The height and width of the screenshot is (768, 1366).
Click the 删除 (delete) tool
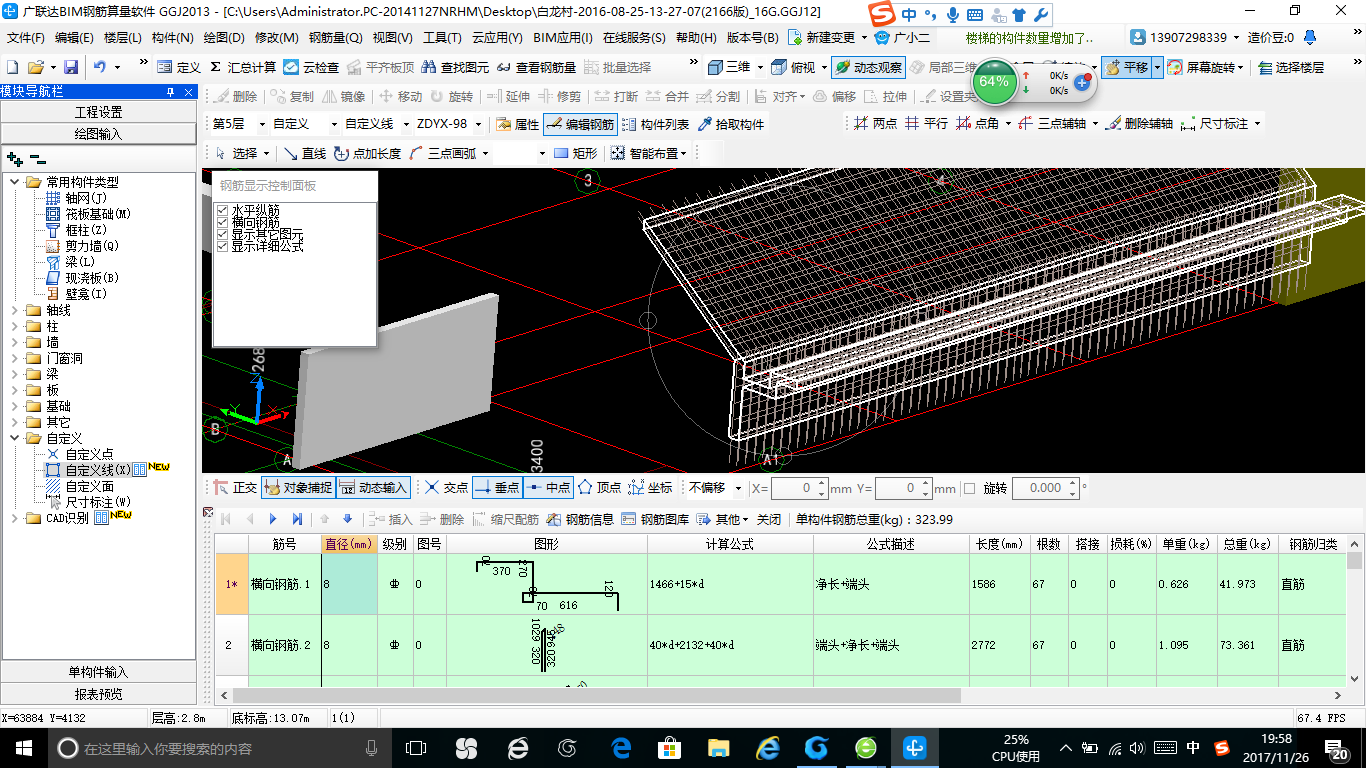coord(235,96)
